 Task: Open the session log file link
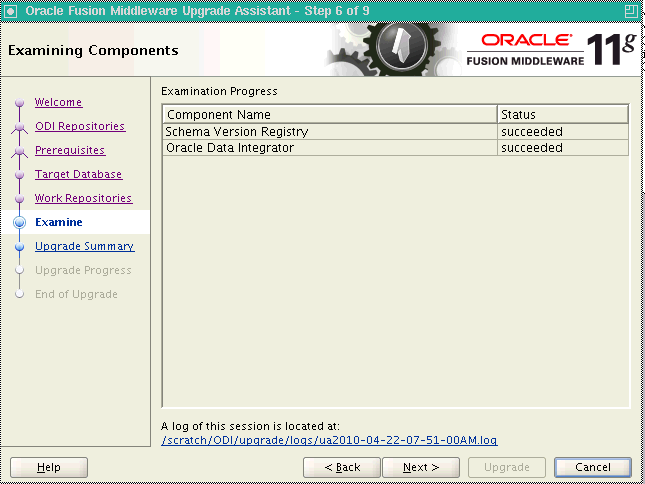click(329, 440)
